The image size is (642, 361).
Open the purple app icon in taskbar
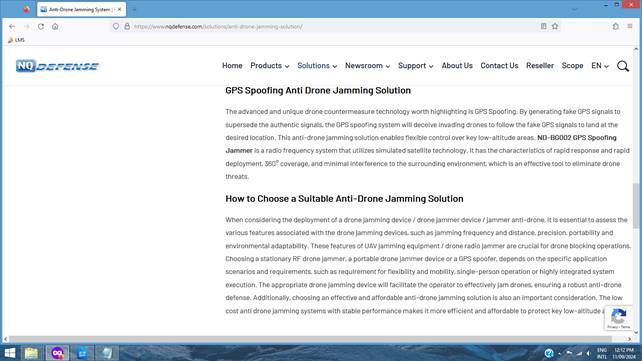point(57,353)
